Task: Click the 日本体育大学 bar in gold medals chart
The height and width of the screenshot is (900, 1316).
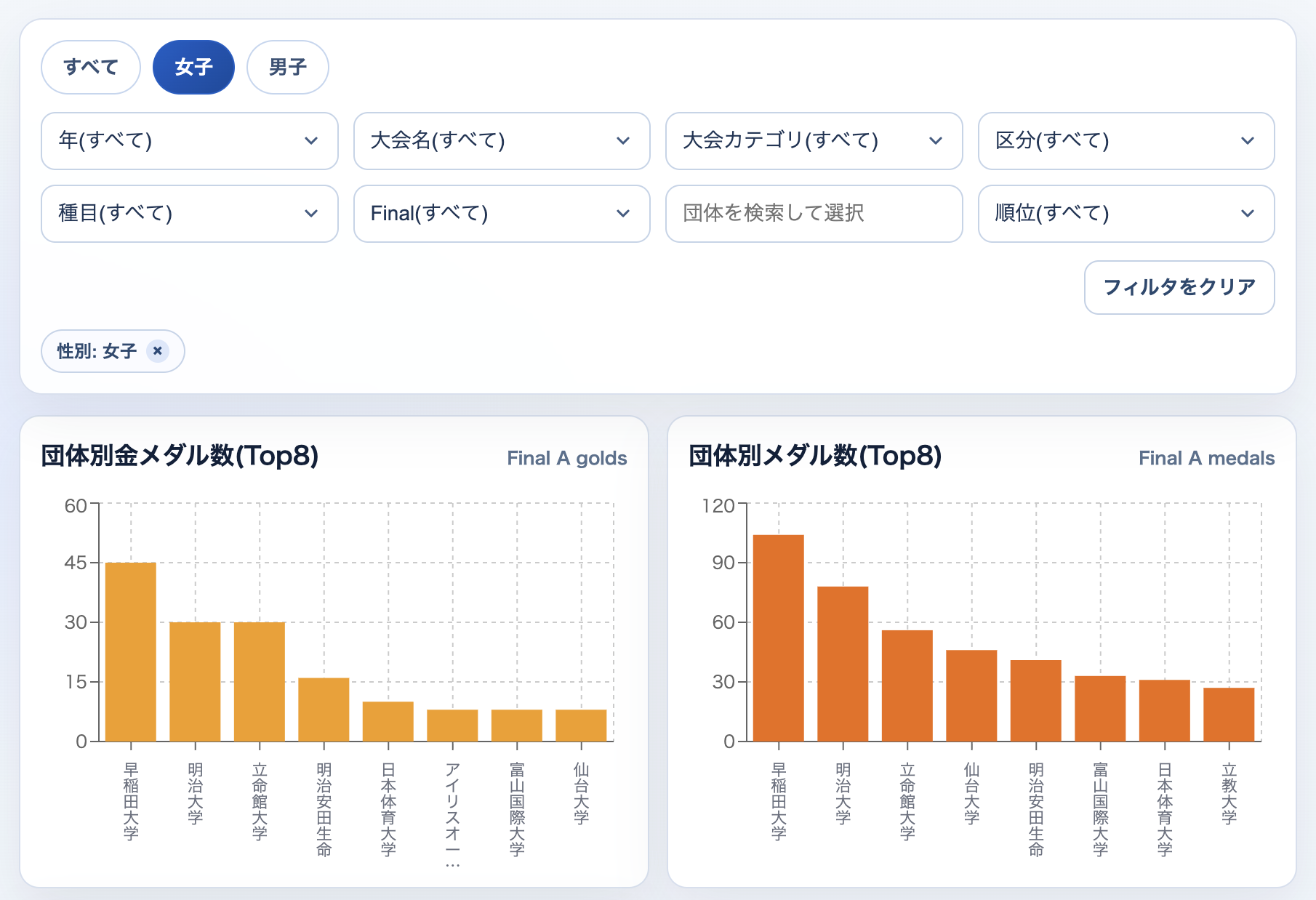Action: click(x=388, y=721)
